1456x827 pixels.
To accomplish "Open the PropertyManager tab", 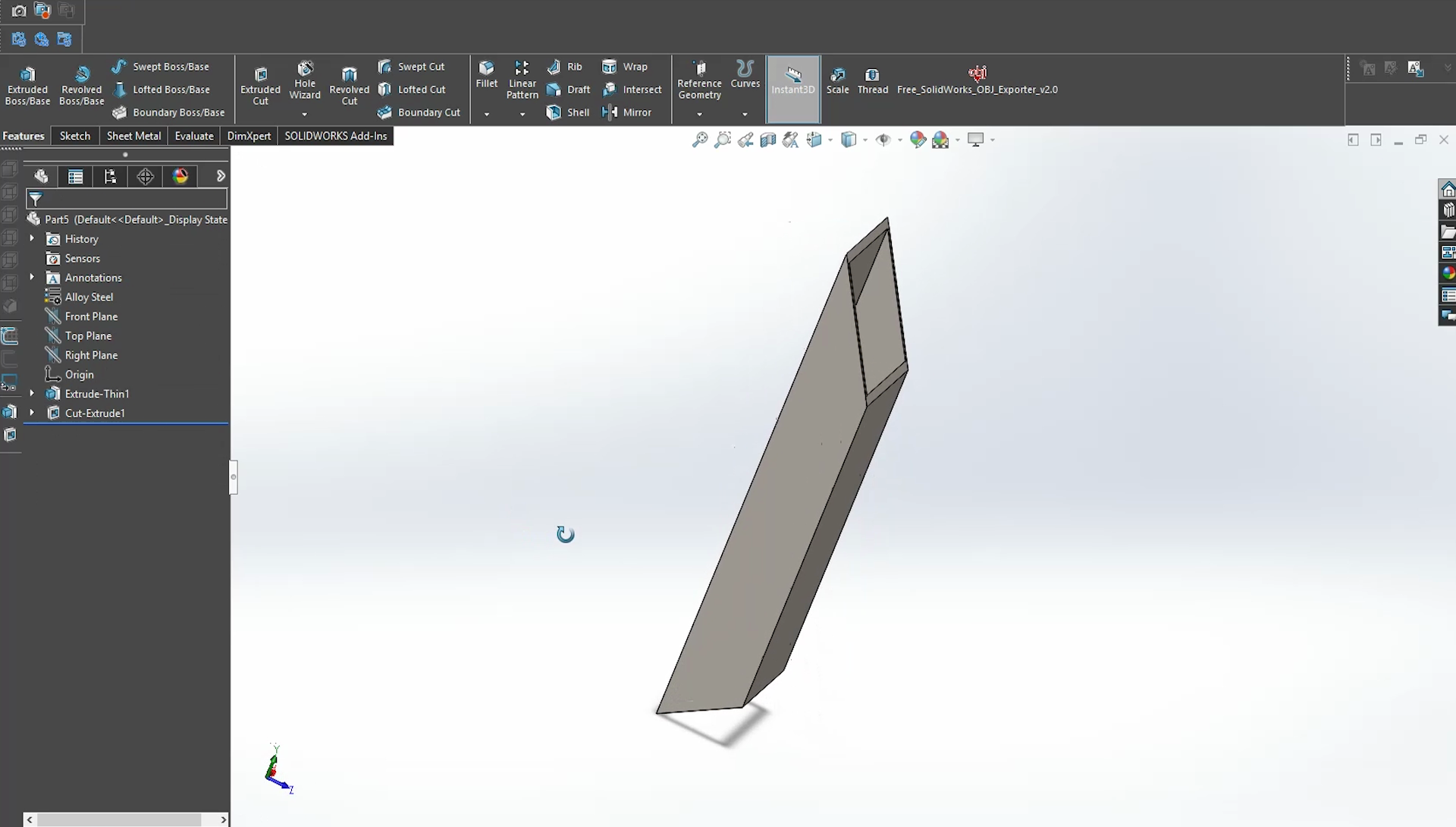I will point(76,176).
